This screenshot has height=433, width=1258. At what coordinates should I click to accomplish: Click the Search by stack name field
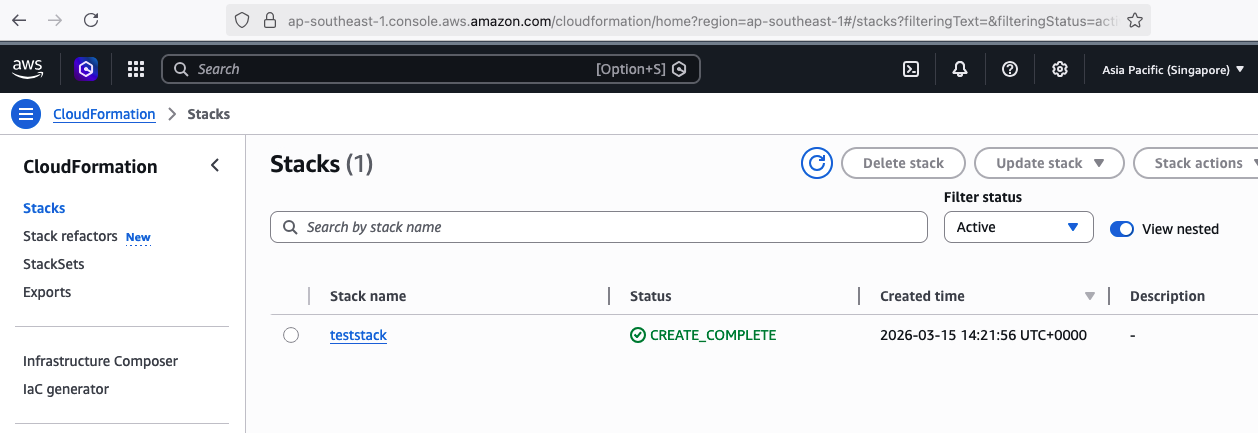point(600,227)
